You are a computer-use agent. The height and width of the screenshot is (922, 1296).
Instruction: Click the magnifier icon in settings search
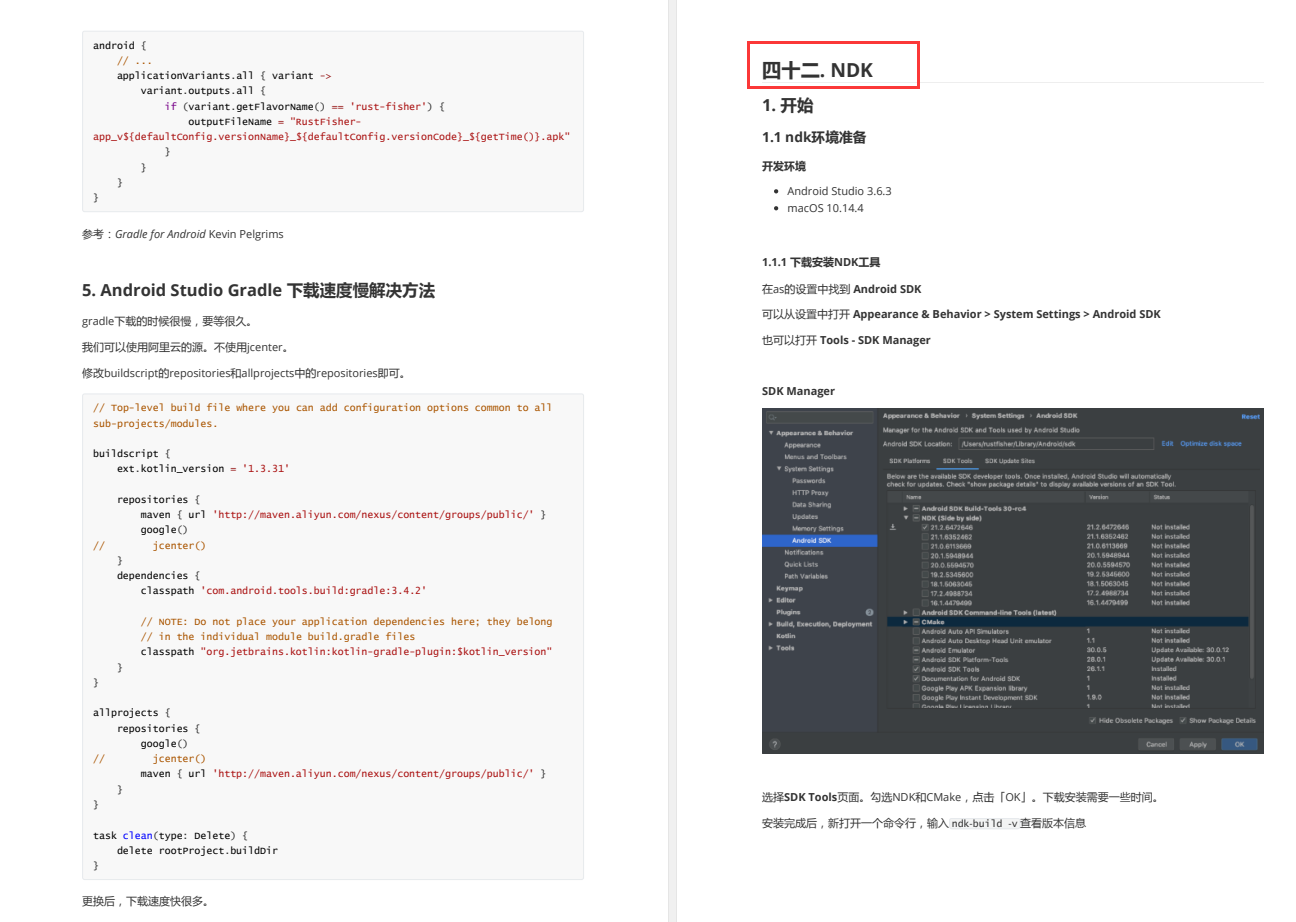point(773,418)
